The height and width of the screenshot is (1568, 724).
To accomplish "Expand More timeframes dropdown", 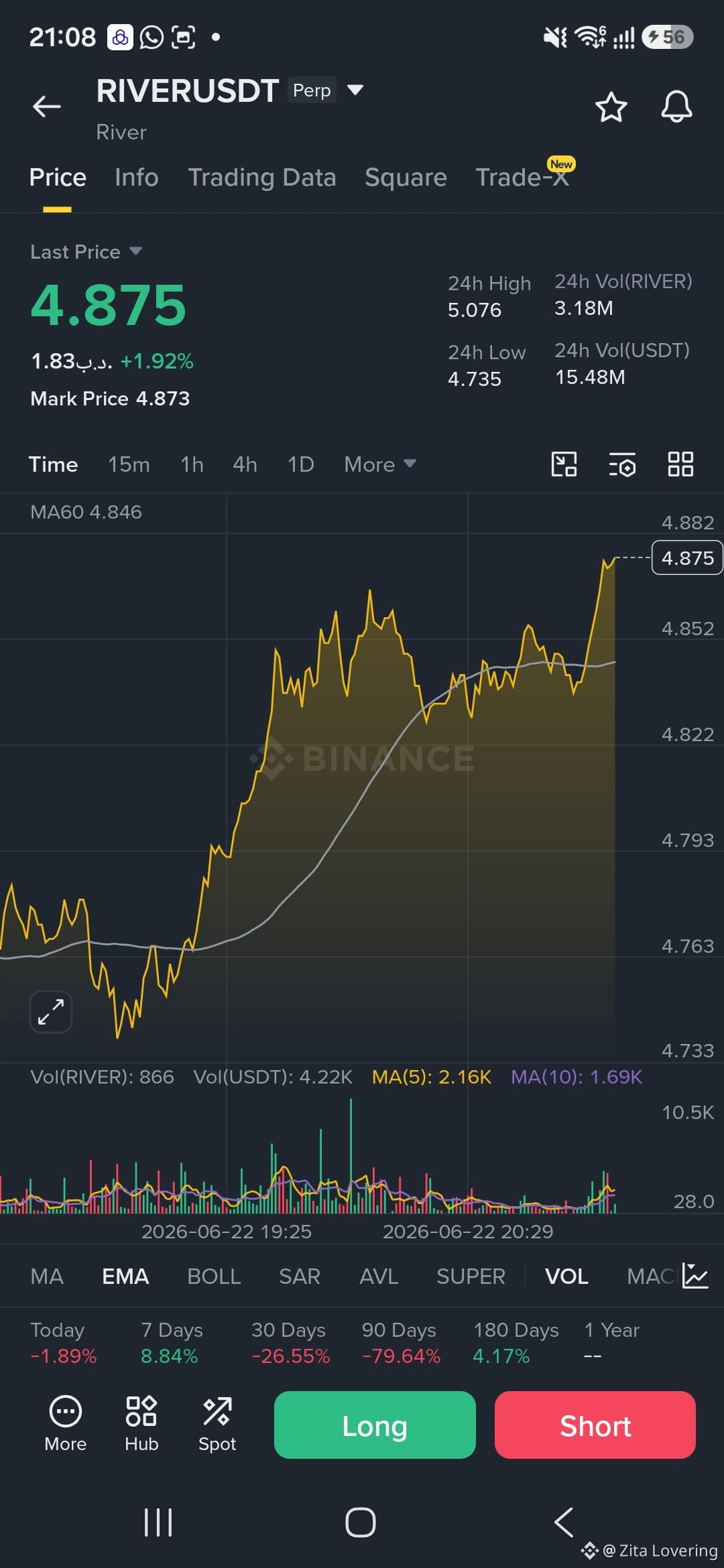I will (380, 464).
